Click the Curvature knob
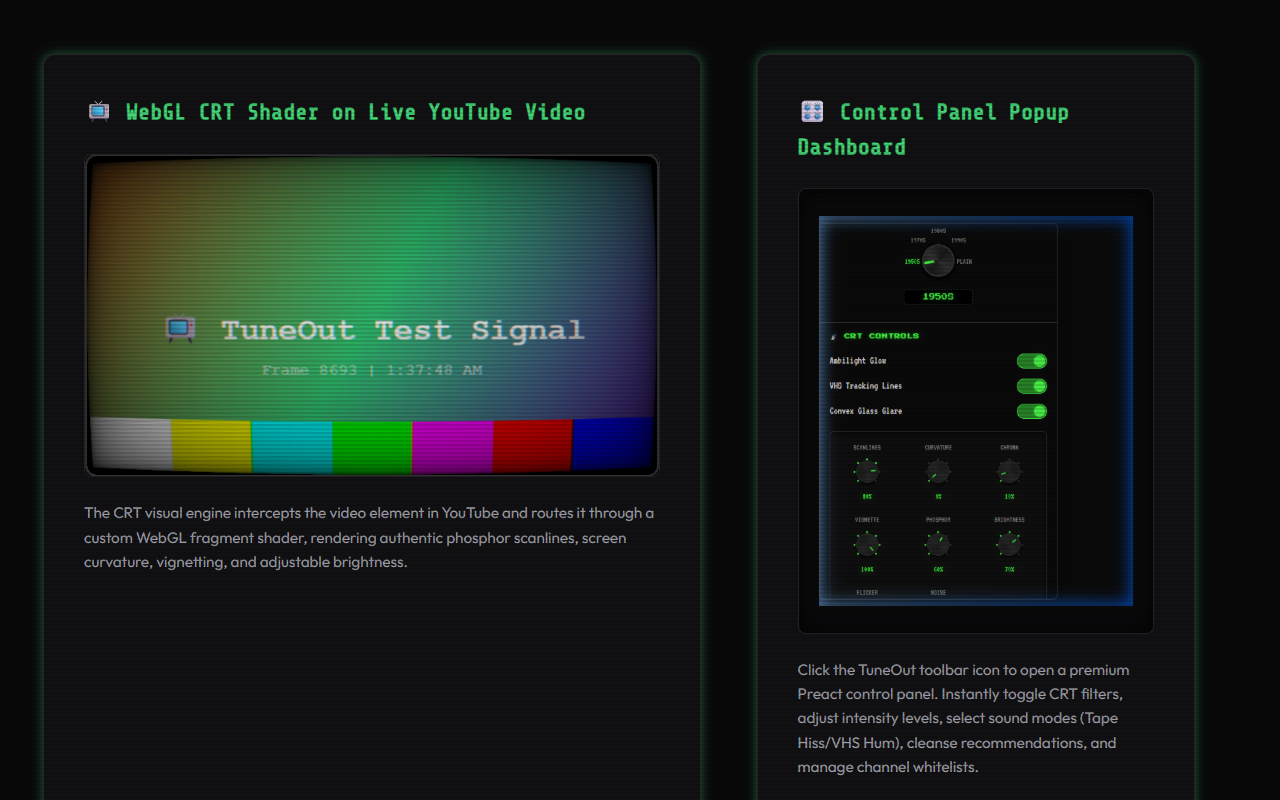The width and height of the screenshot is (1280, 800). coord(938,472)
